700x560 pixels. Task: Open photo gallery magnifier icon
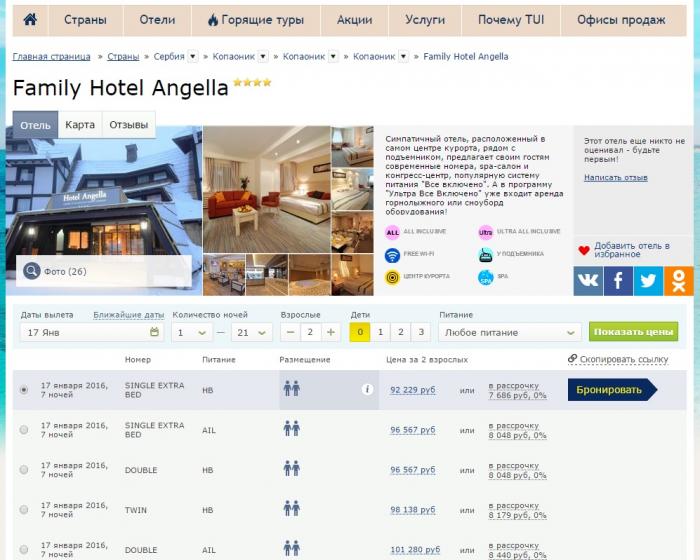point(32,271)
